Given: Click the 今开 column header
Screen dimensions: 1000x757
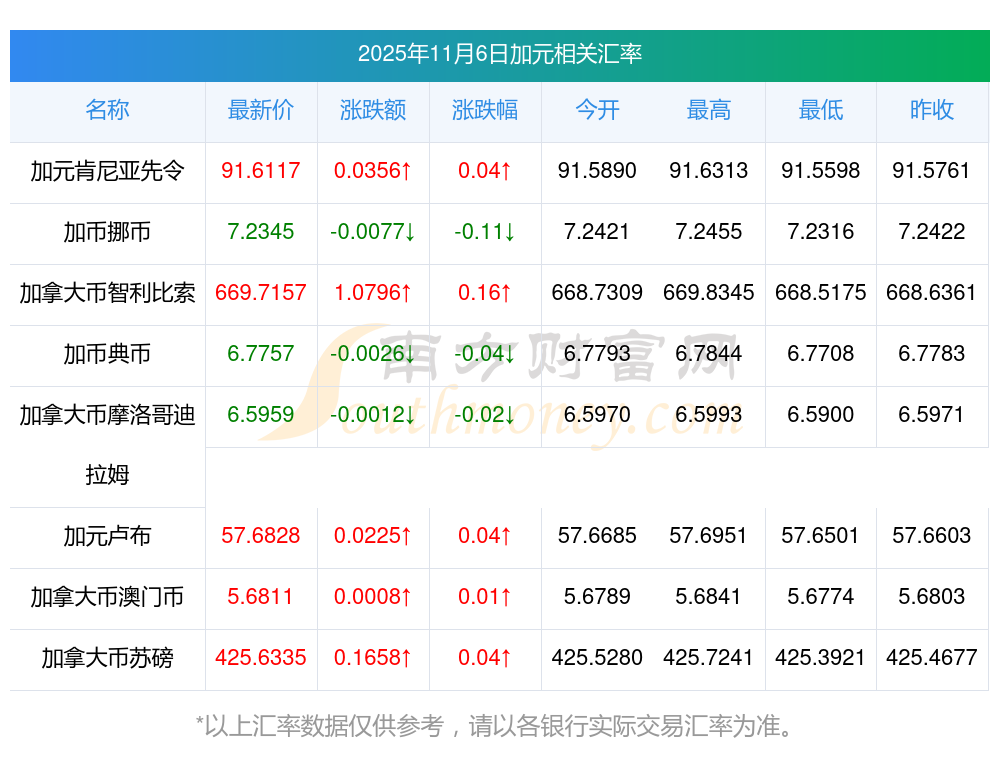Looking at the screenshot, I should point(597,110).
